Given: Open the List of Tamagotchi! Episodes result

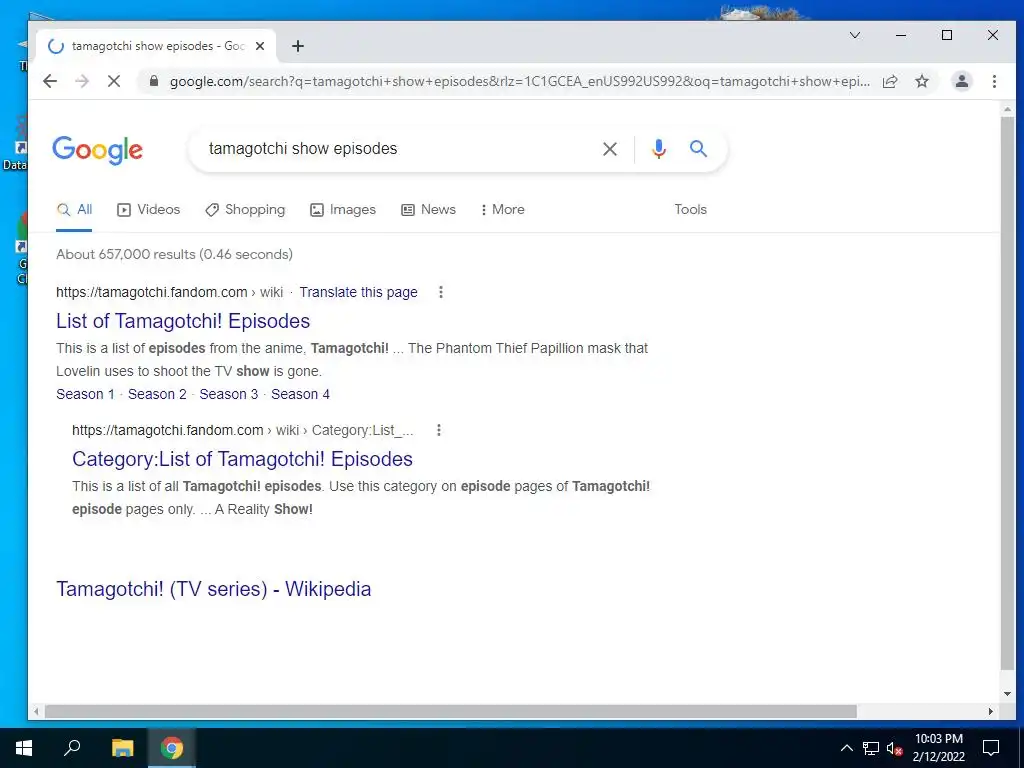Looking at the screenshot, I should coord(183,321).
